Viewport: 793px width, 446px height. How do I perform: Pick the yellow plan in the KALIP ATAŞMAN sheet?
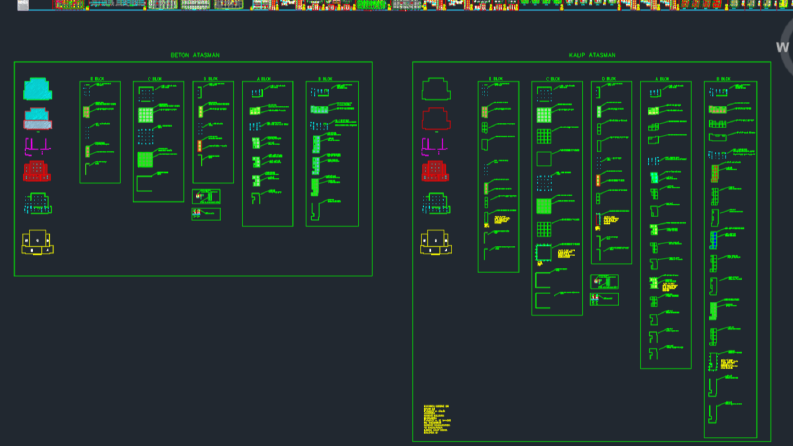click(436, 242)
